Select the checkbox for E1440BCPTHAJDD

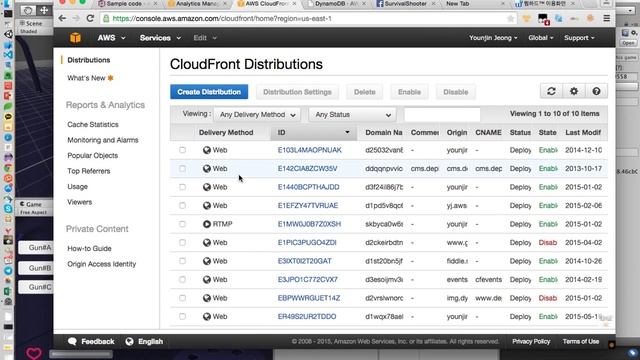click(x=182, y=187)
